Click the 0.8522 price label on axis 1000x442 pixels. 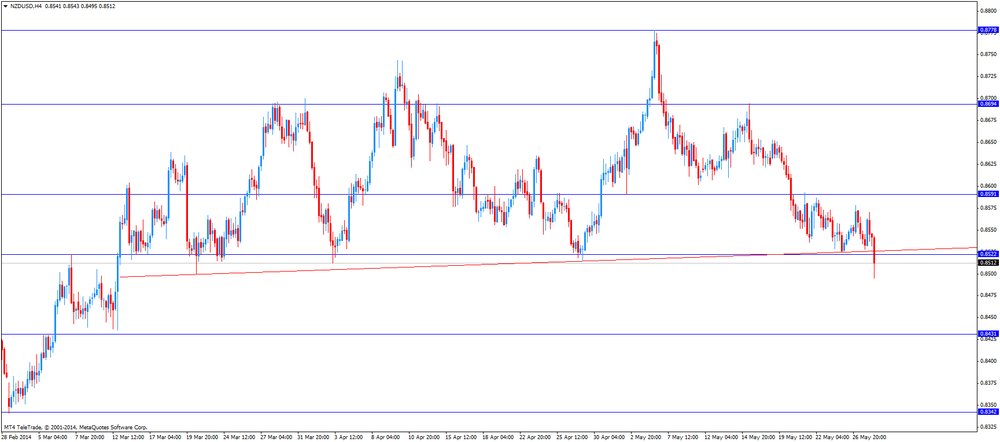point(988,254)
